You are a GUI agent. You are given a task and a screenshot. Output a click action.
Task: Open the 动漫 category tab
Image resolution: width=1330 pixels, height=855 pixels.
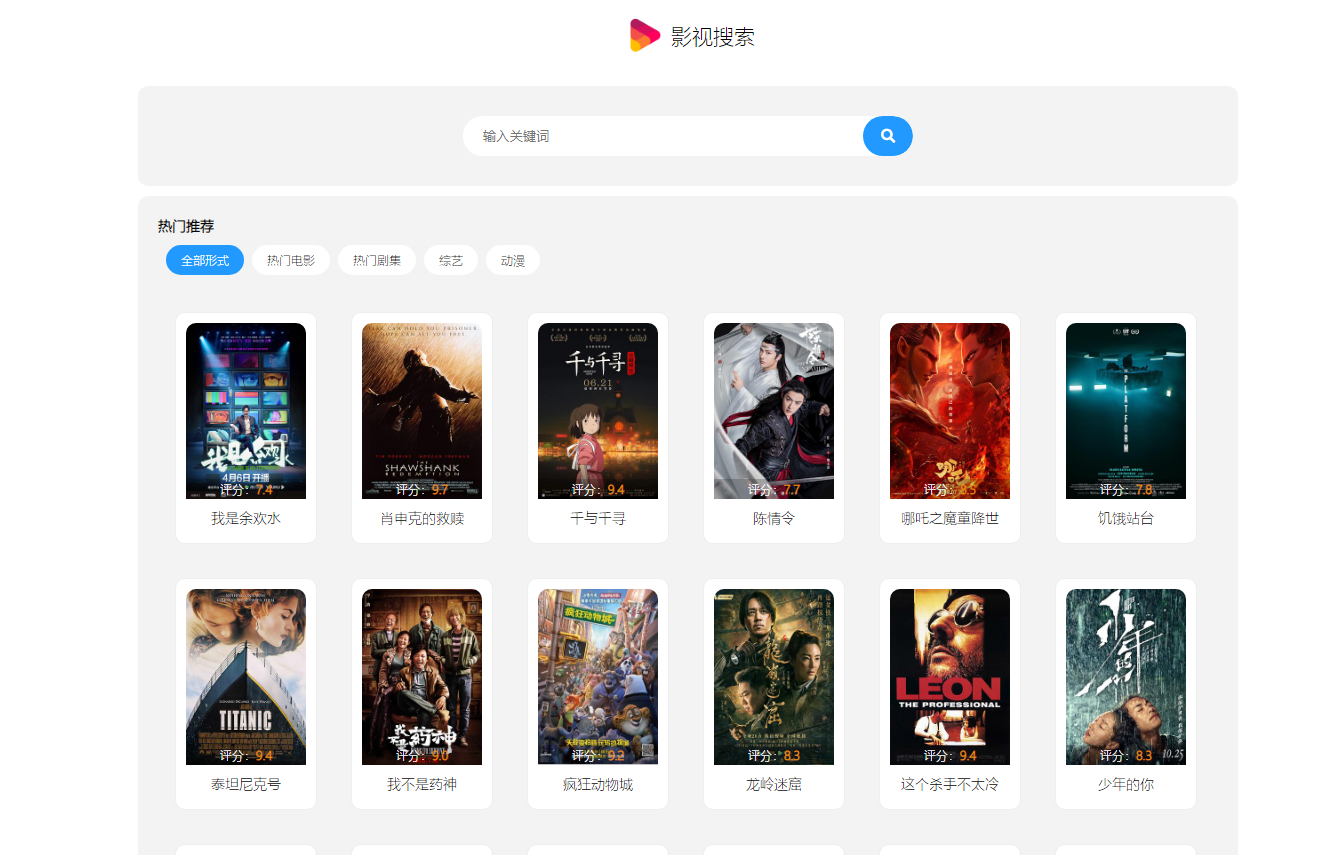pyautogui.click(x=513, y=260)
